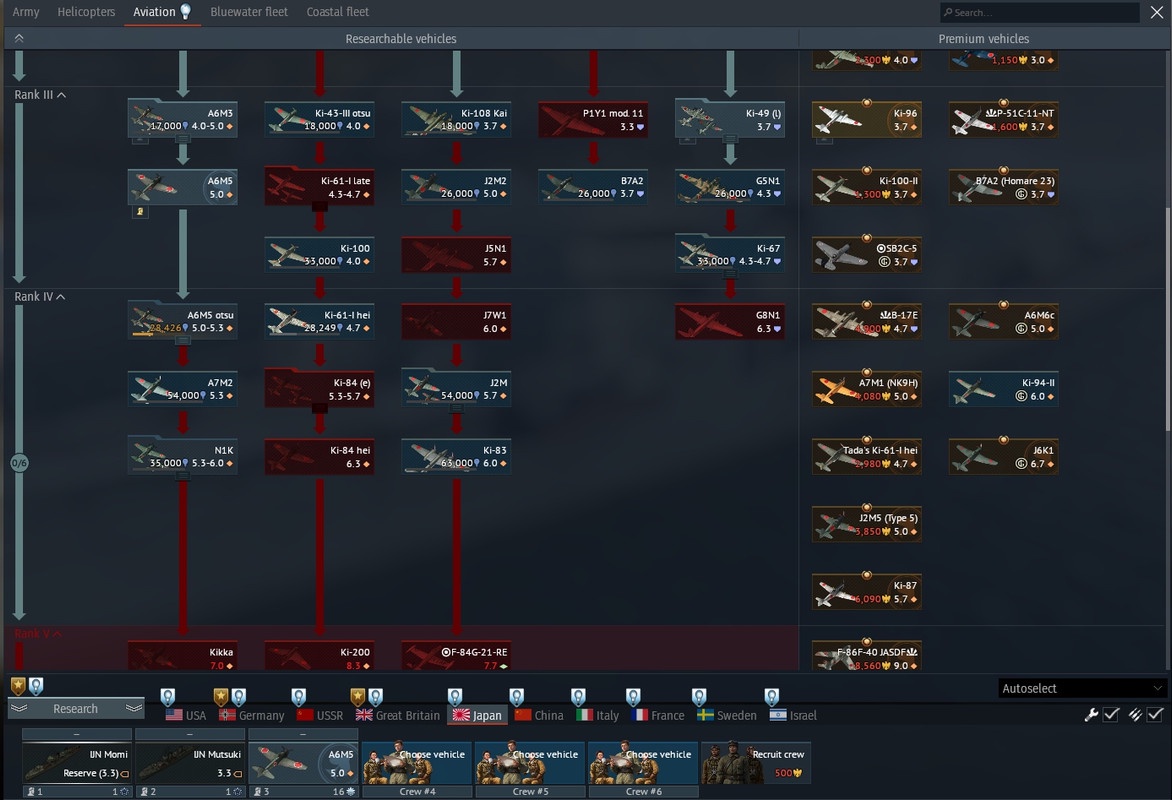Select the IJN Momi crew slot

point(76,763)
